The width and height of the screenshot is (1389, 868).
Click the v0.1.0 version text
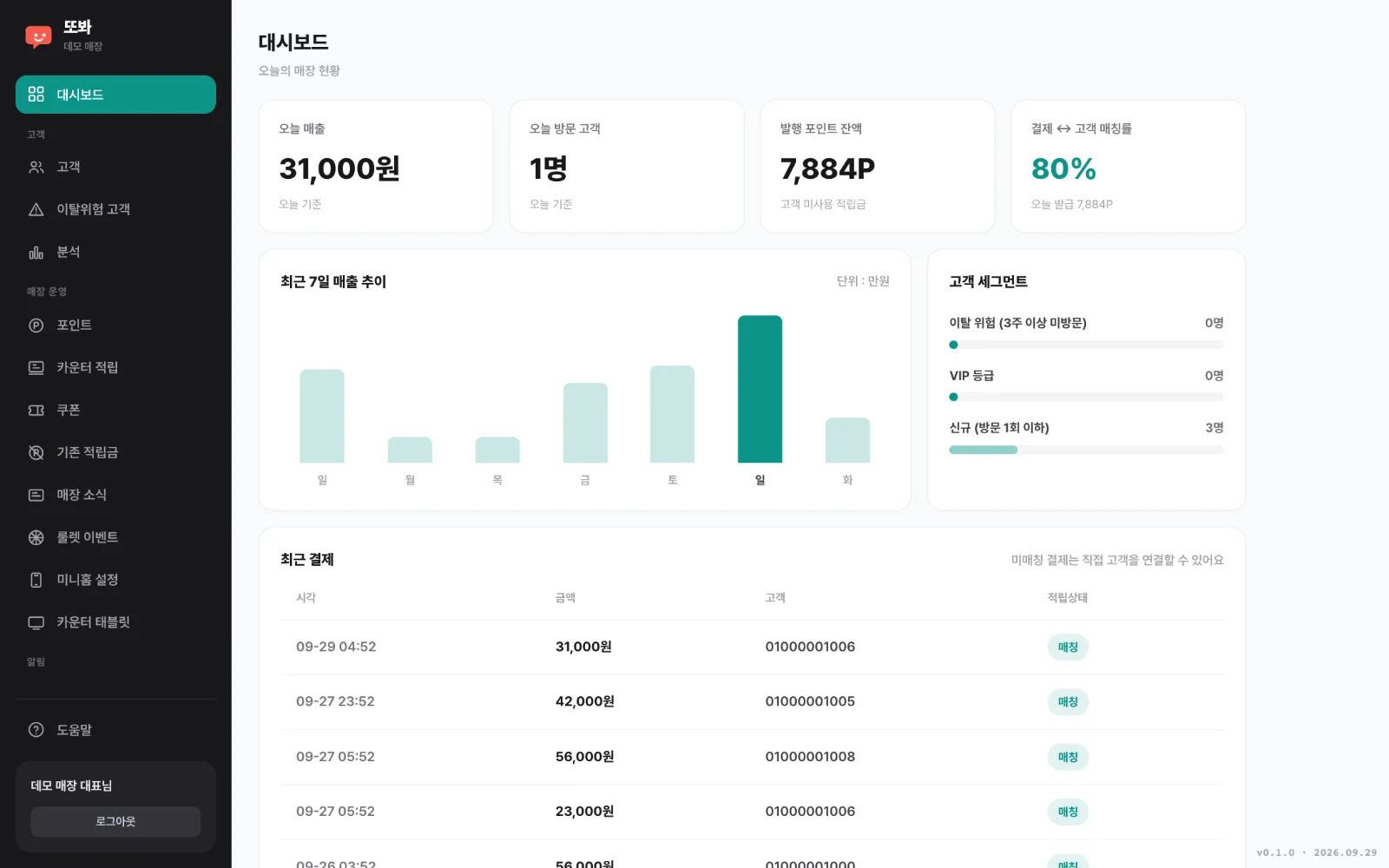coord(1275,852)
